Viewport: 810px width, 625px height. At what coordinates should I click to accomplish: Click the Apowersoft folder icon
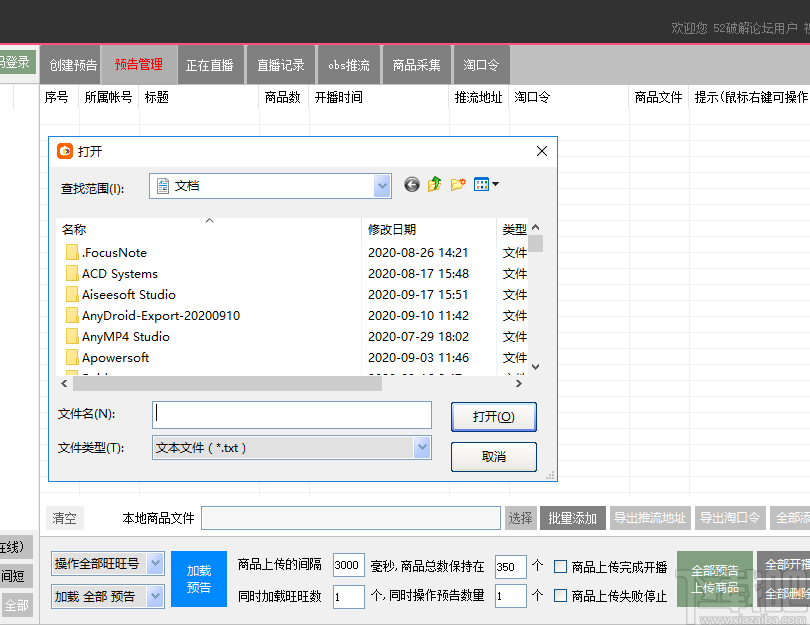[72, 357]
